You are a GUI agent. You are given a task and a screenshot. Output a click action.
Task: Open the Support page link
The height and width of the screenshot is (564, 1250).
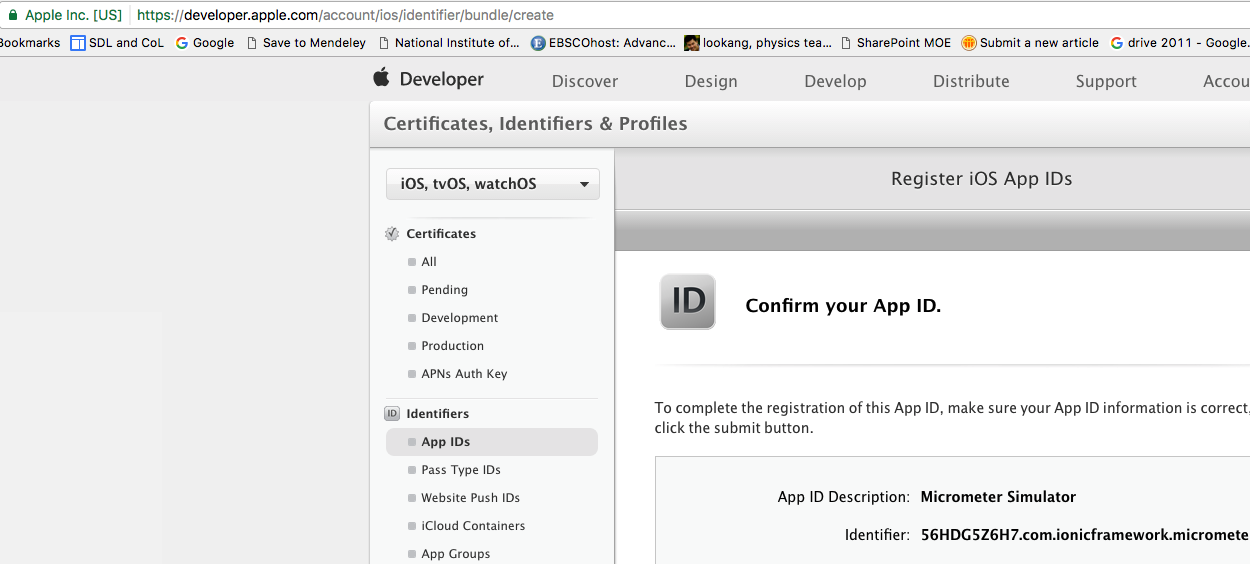pos(1106,81)
